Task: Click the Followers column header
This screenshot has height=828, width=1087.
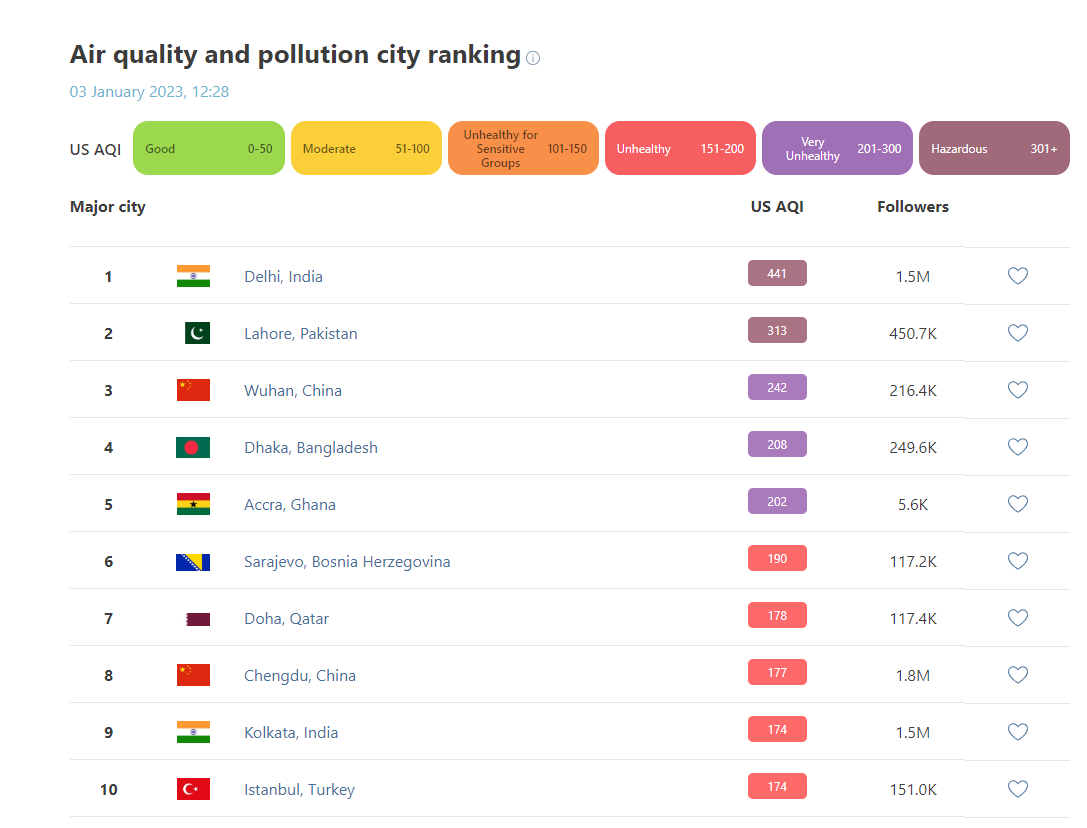Action: click(x=912, y=207)
